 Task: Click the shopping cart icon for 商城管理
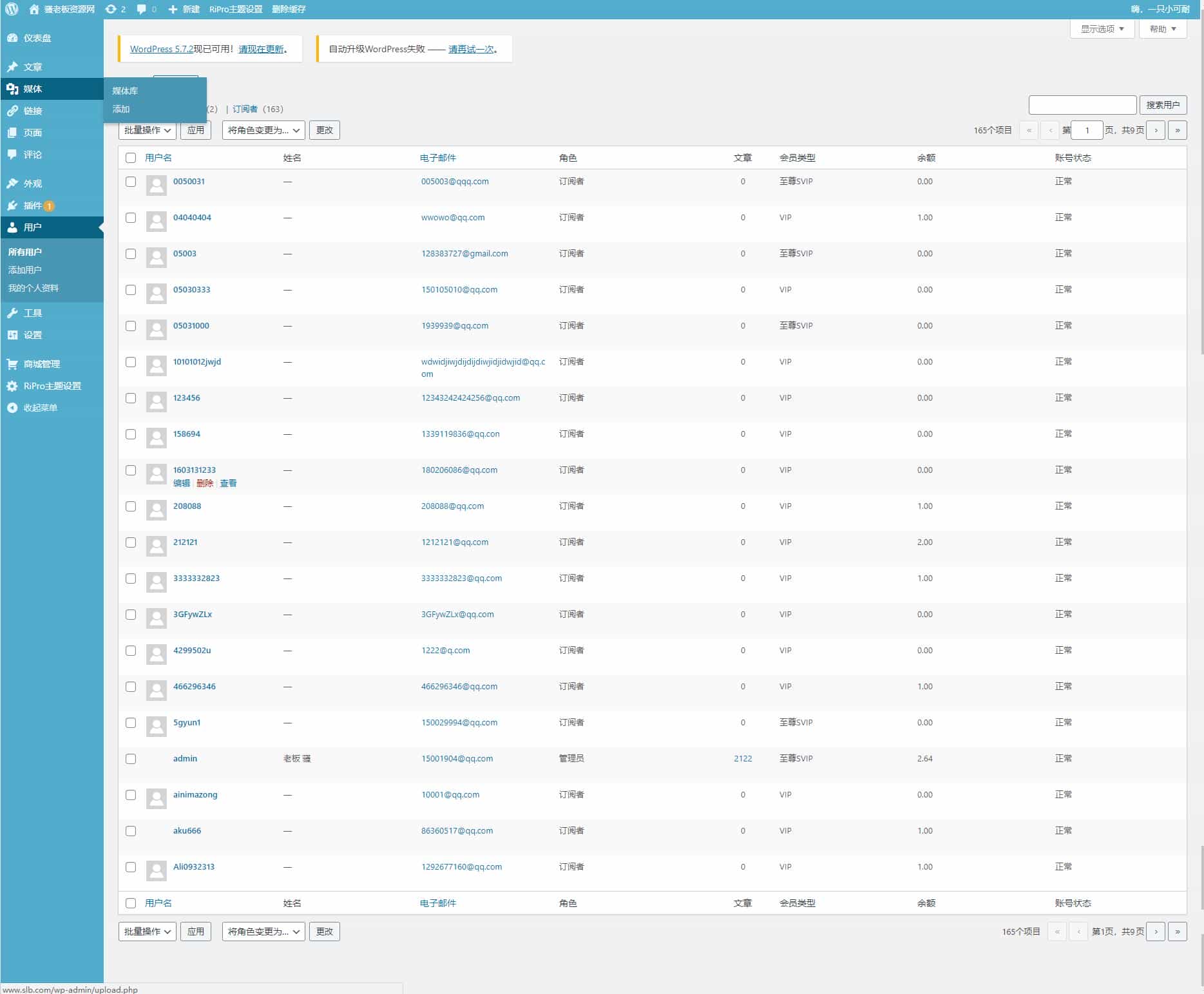[12, 364]
